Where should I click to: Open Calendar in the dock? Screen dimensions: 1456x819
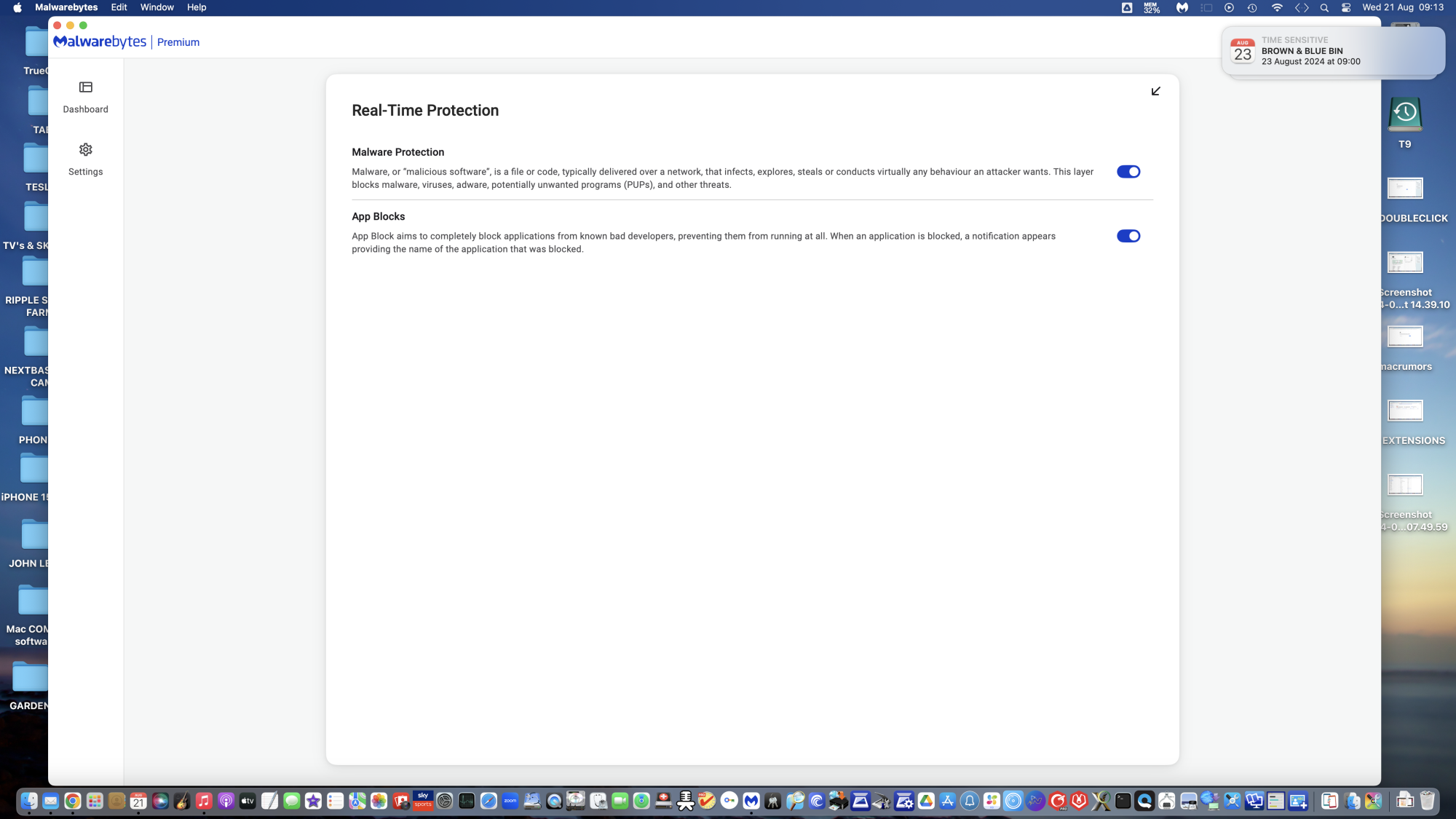[138, 801]
